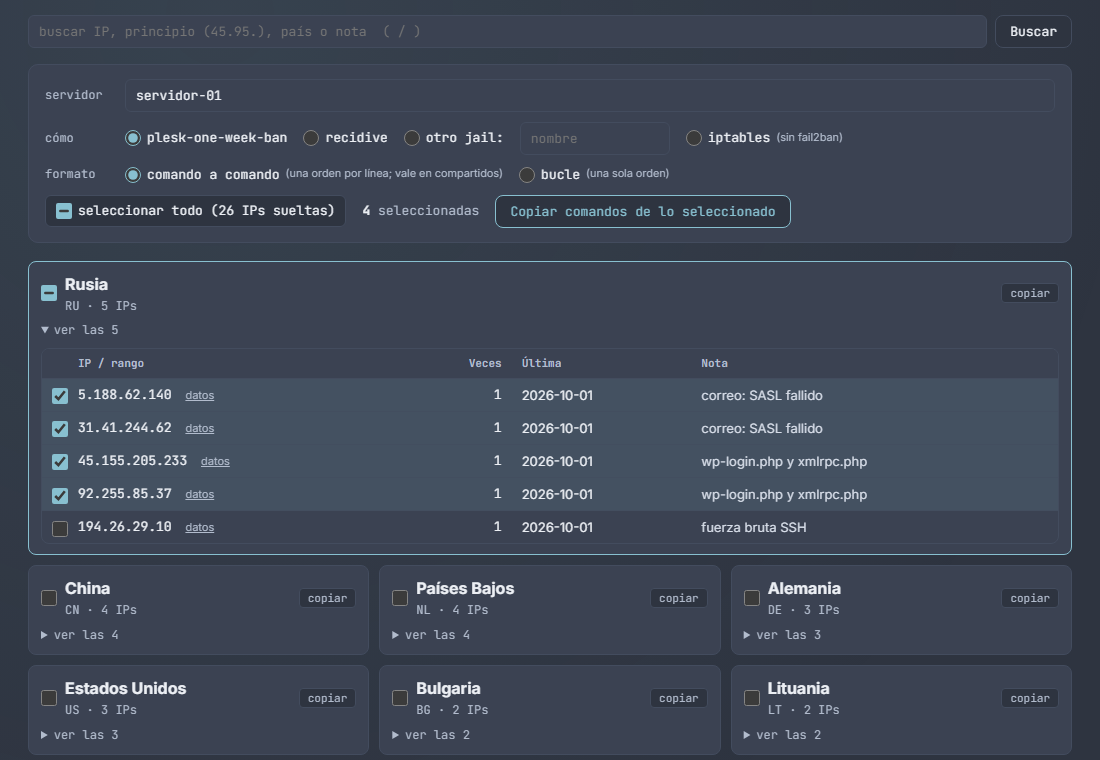Image resolution: width=1100 pixels, height=760 pixels.
Task: Copy the Rusia group commands
Action: coord(1030,293)
